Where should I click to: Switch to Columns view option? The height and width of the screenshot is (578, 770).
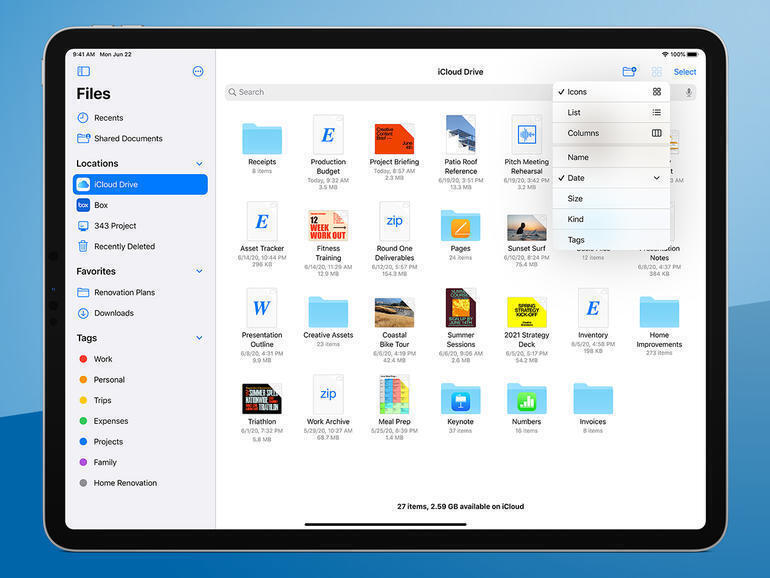611,133
